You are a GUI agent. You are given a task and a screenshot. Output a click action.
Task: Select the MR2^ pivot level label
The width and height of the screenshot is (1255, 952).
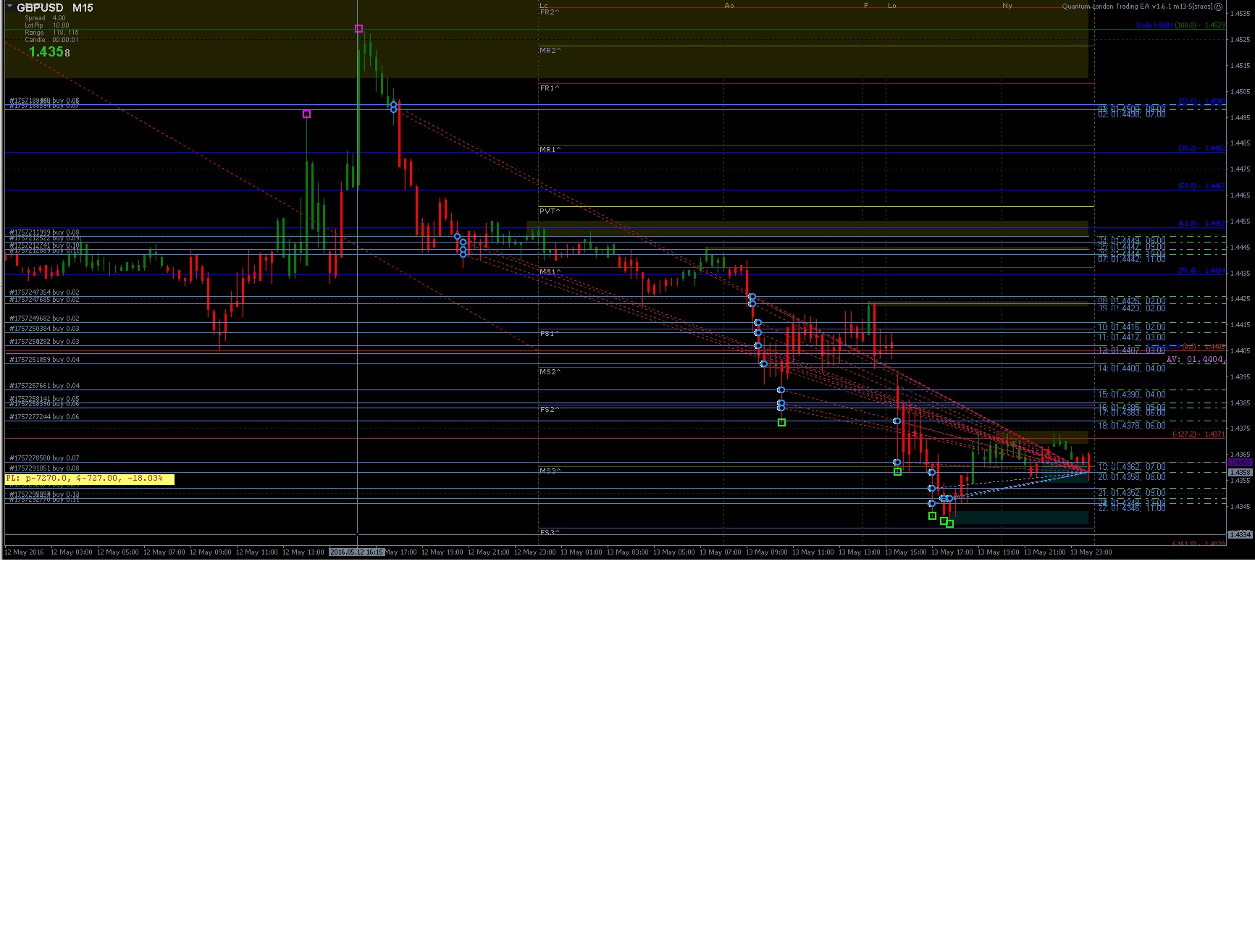(x=550, y=51)
